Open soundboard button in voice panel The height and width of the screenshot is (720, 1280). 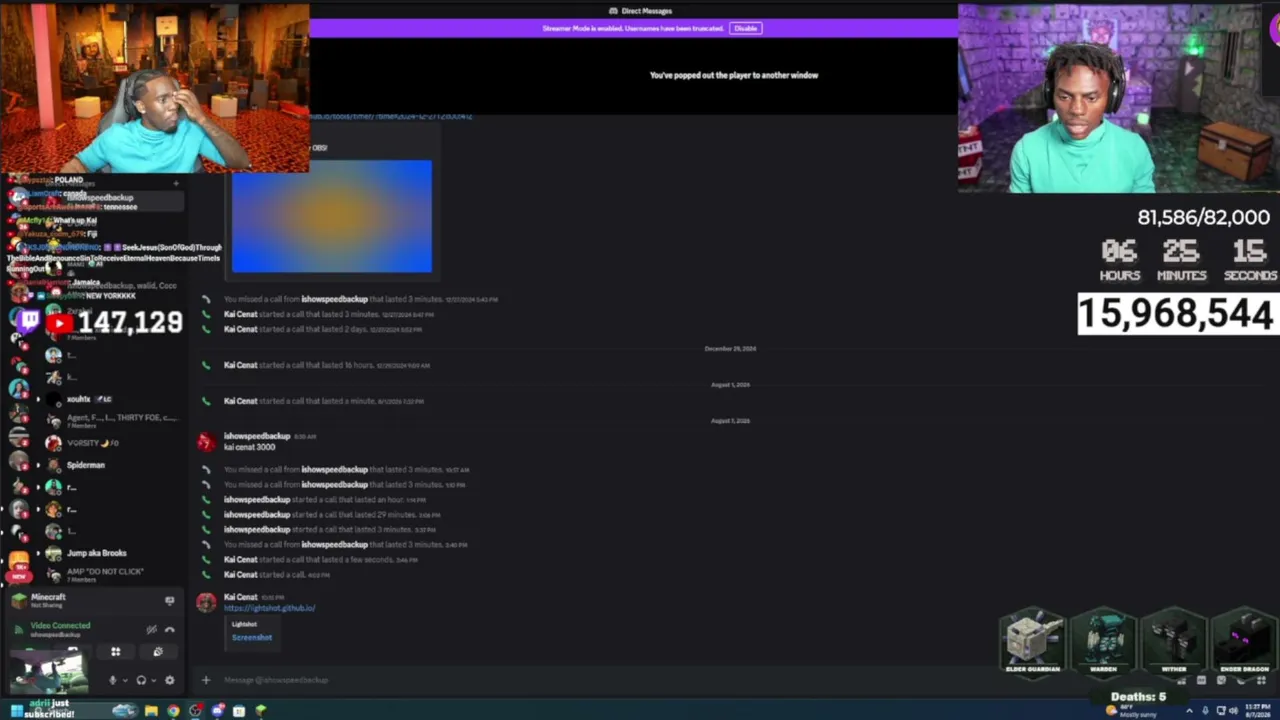157,652
